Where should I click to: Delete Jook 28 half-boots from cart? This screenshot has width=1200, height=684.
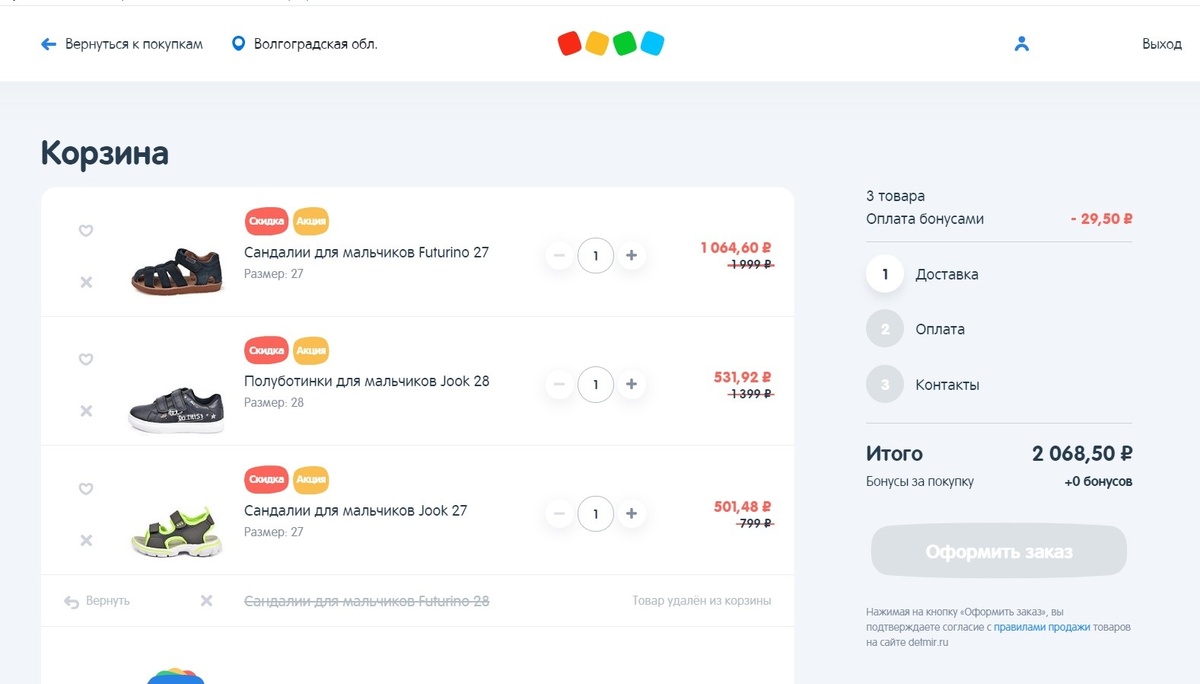86,411
